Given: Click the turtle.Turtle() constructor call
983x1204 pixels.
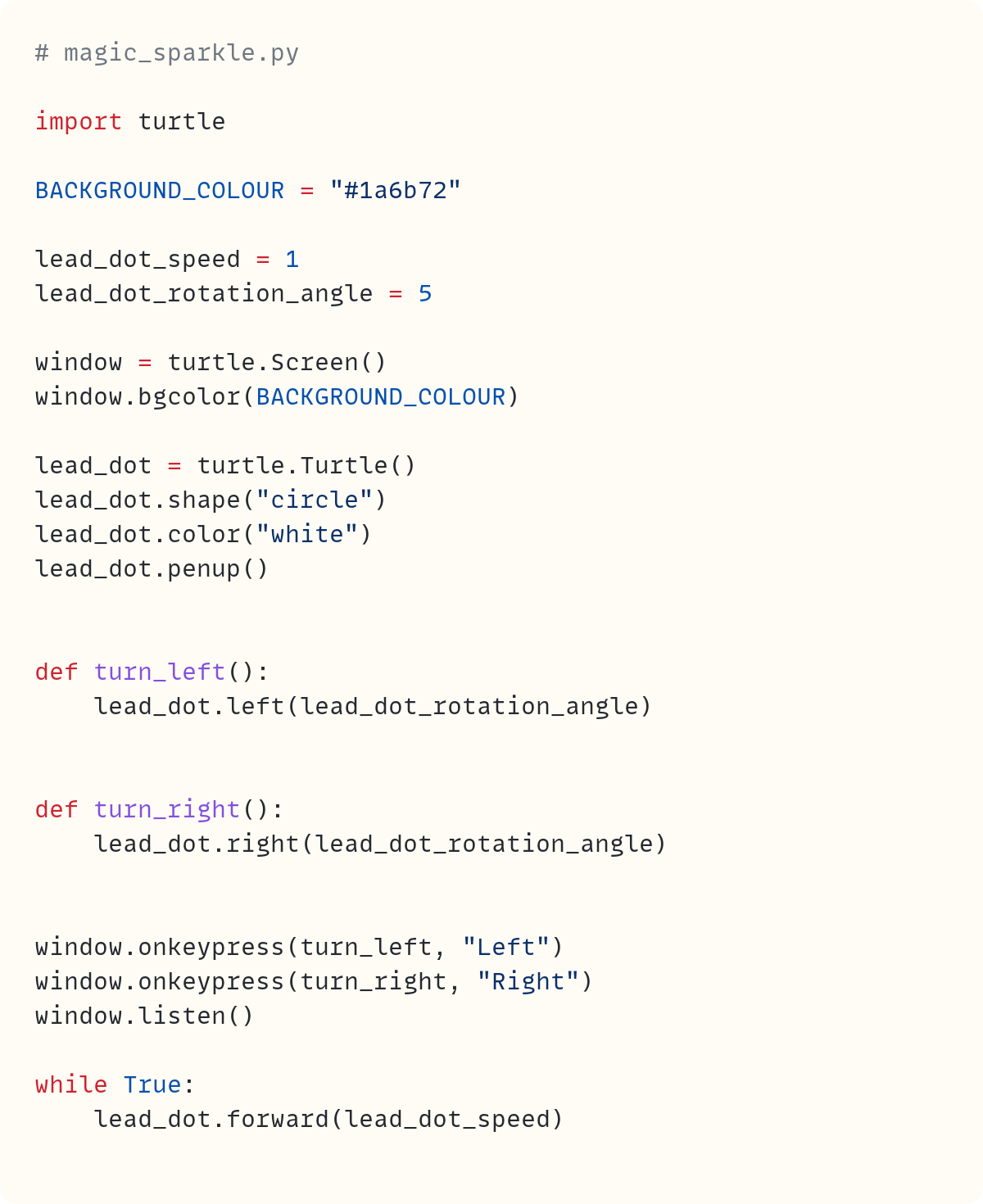Looking at the screenshot, I should 306,466.
